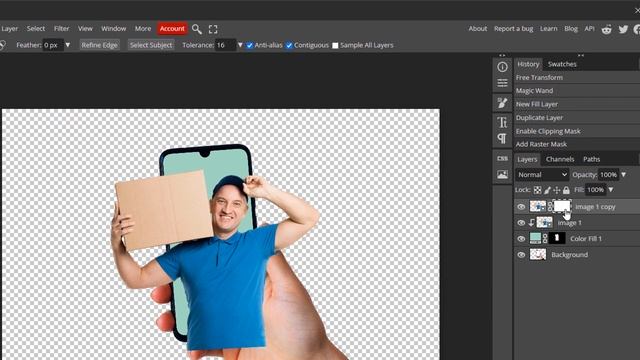Click clipping mask arrow on Image 1 layer
Image resolution: width=640 pixels, height=360 pixels.
point(531,223)
